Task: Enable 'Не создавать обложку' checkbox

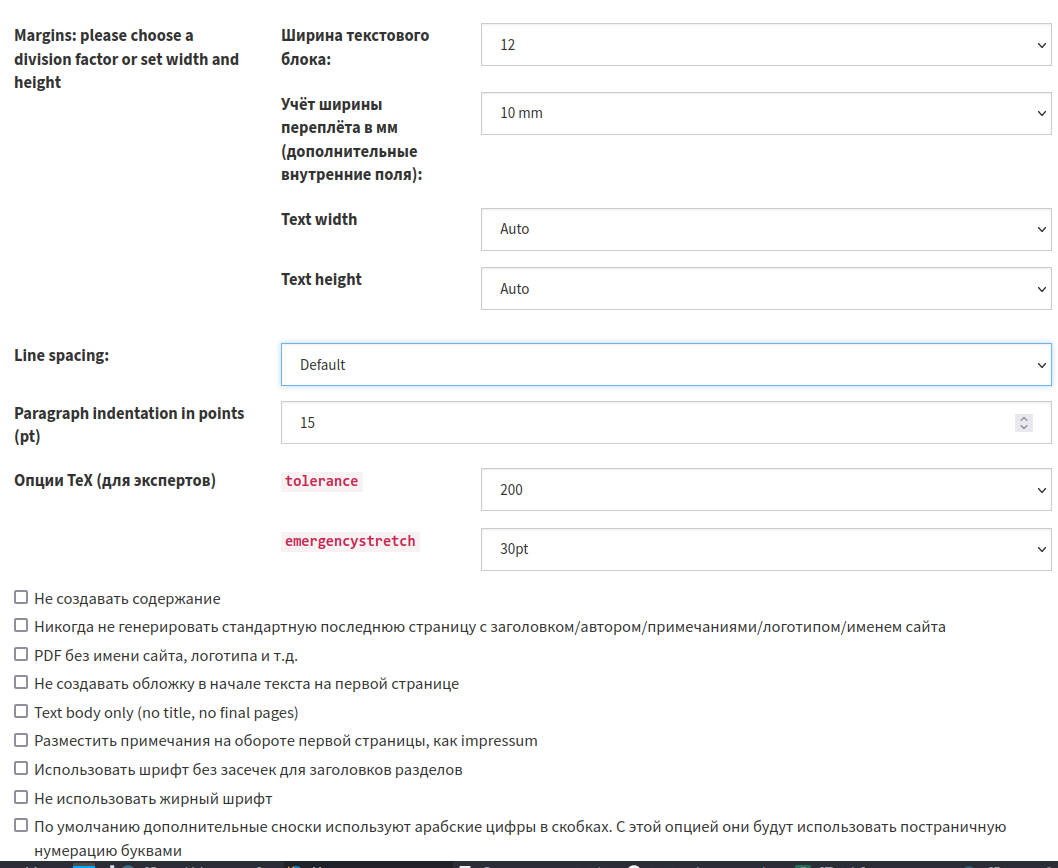Action: [x=21, y=683]
